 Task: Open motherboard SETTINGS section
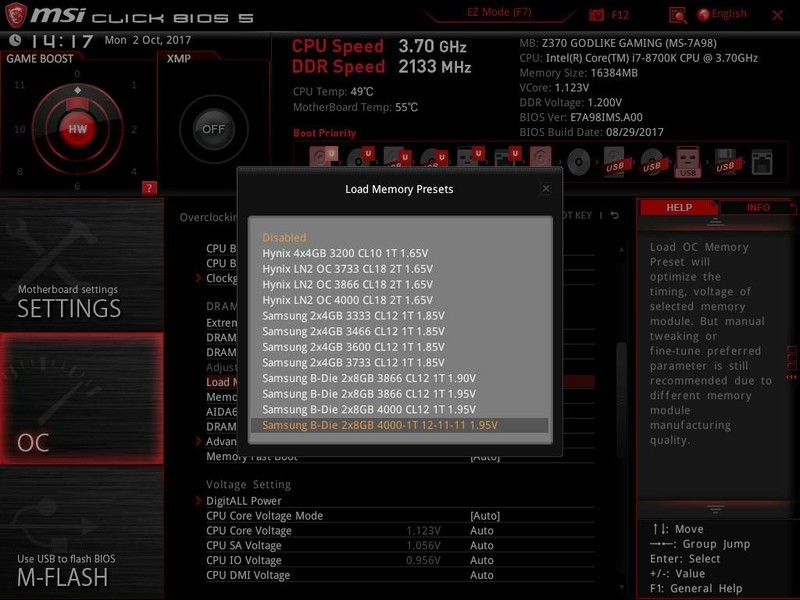click(x=82, y=264)
